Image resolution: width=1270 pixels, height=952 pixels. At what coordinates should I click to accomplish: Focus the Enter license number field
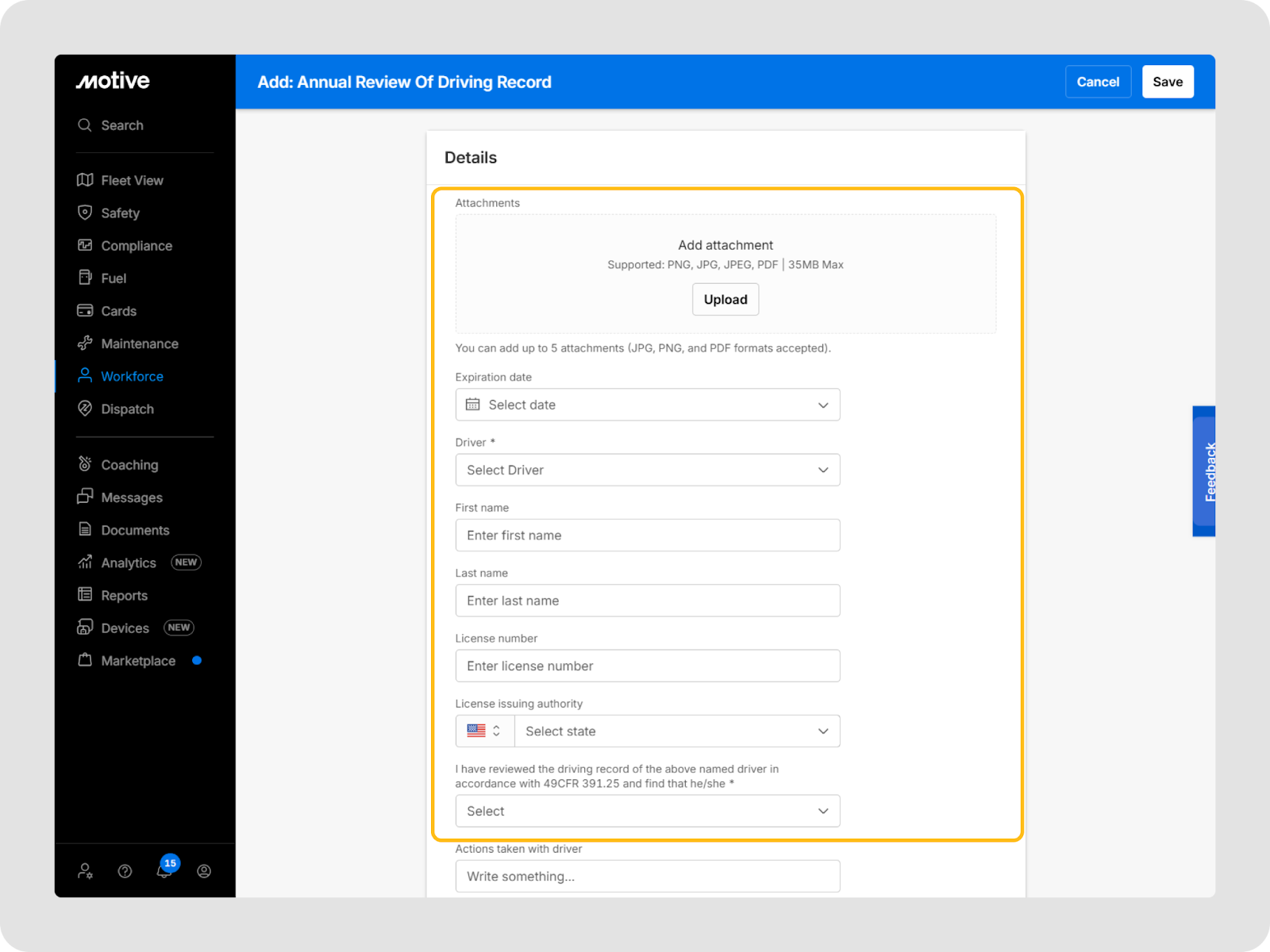(647, 666)
